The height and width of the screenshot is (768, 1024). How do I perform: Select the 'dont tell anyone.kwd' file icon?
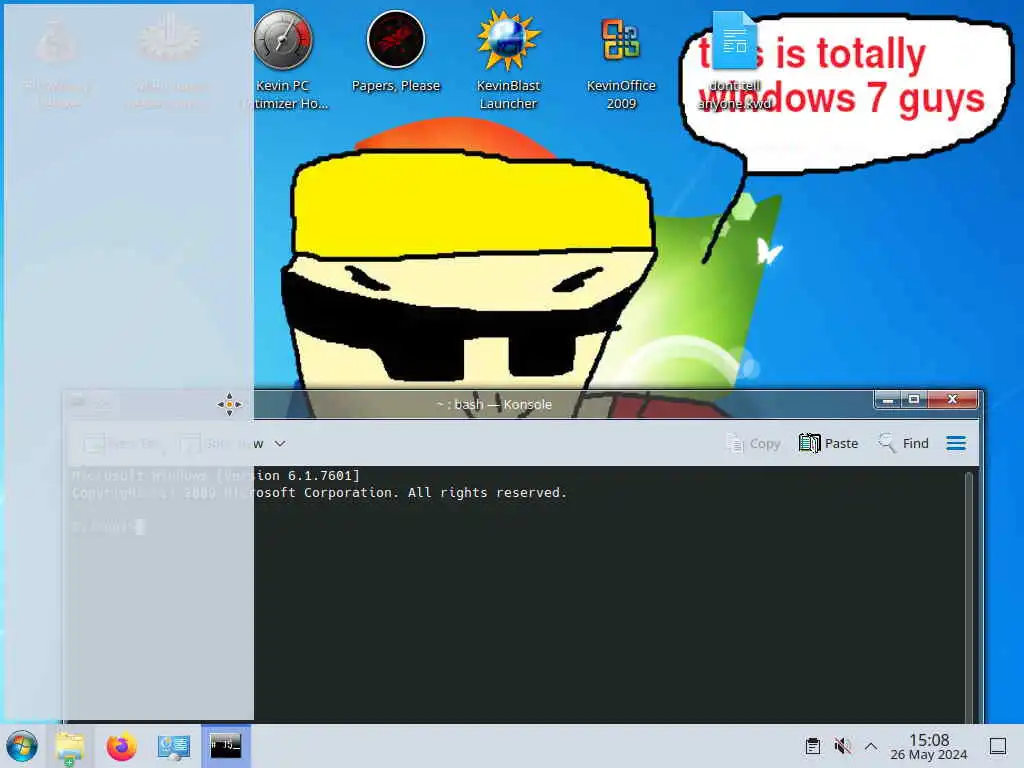[x=735, y=60]
